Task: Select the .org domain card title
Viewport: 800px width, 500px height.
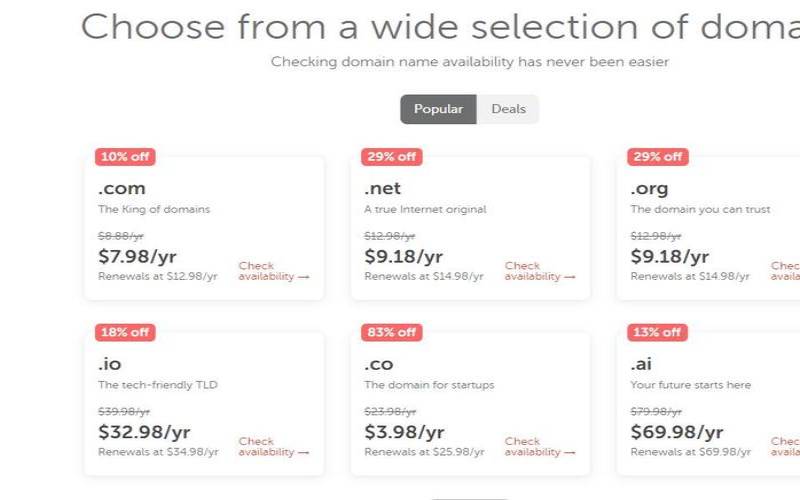Action: point(649,188)
